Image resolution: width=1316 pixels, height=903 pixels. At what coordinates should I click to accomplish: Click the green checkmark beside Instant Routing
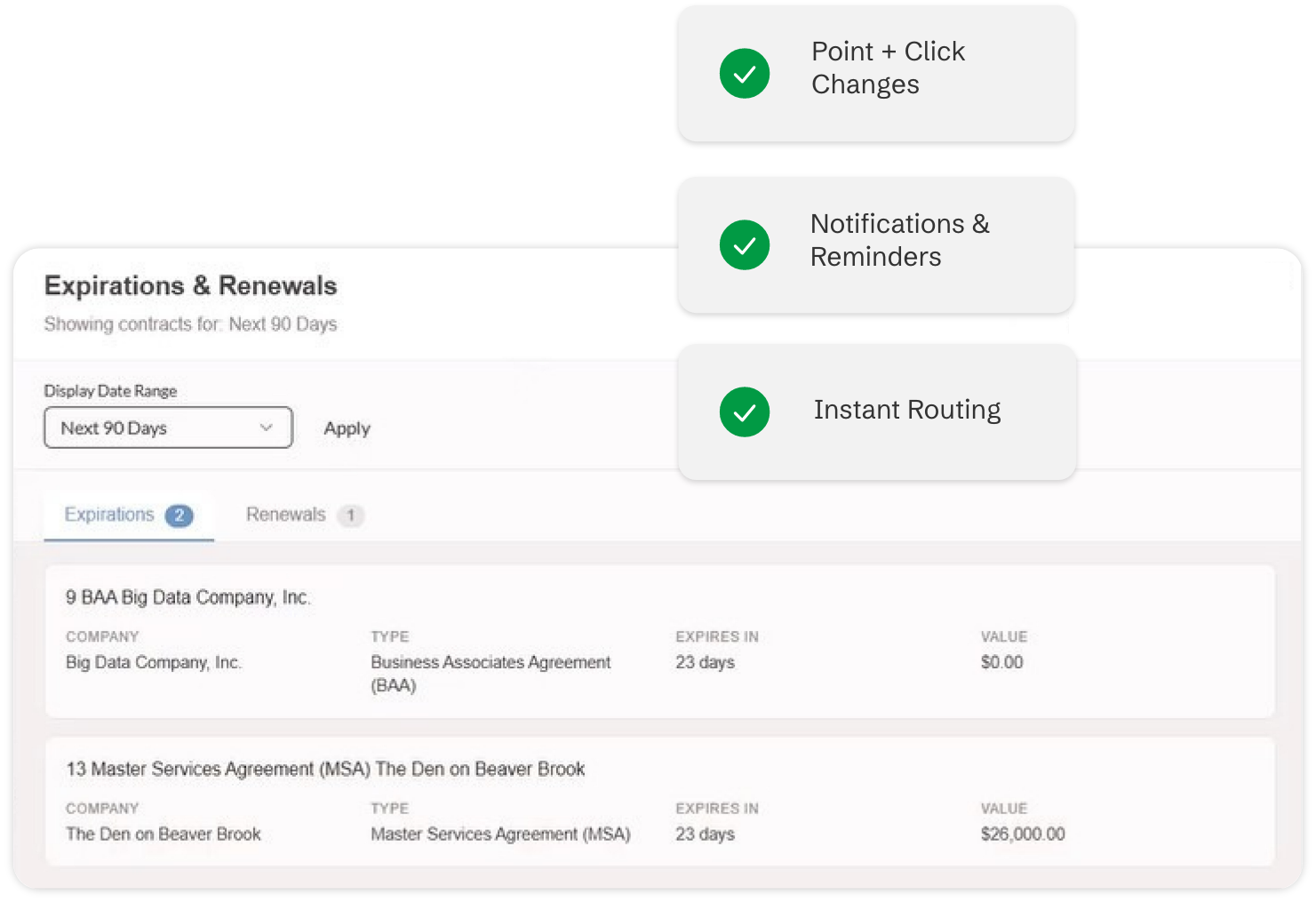pyautogui.click(x=745, y=412)
